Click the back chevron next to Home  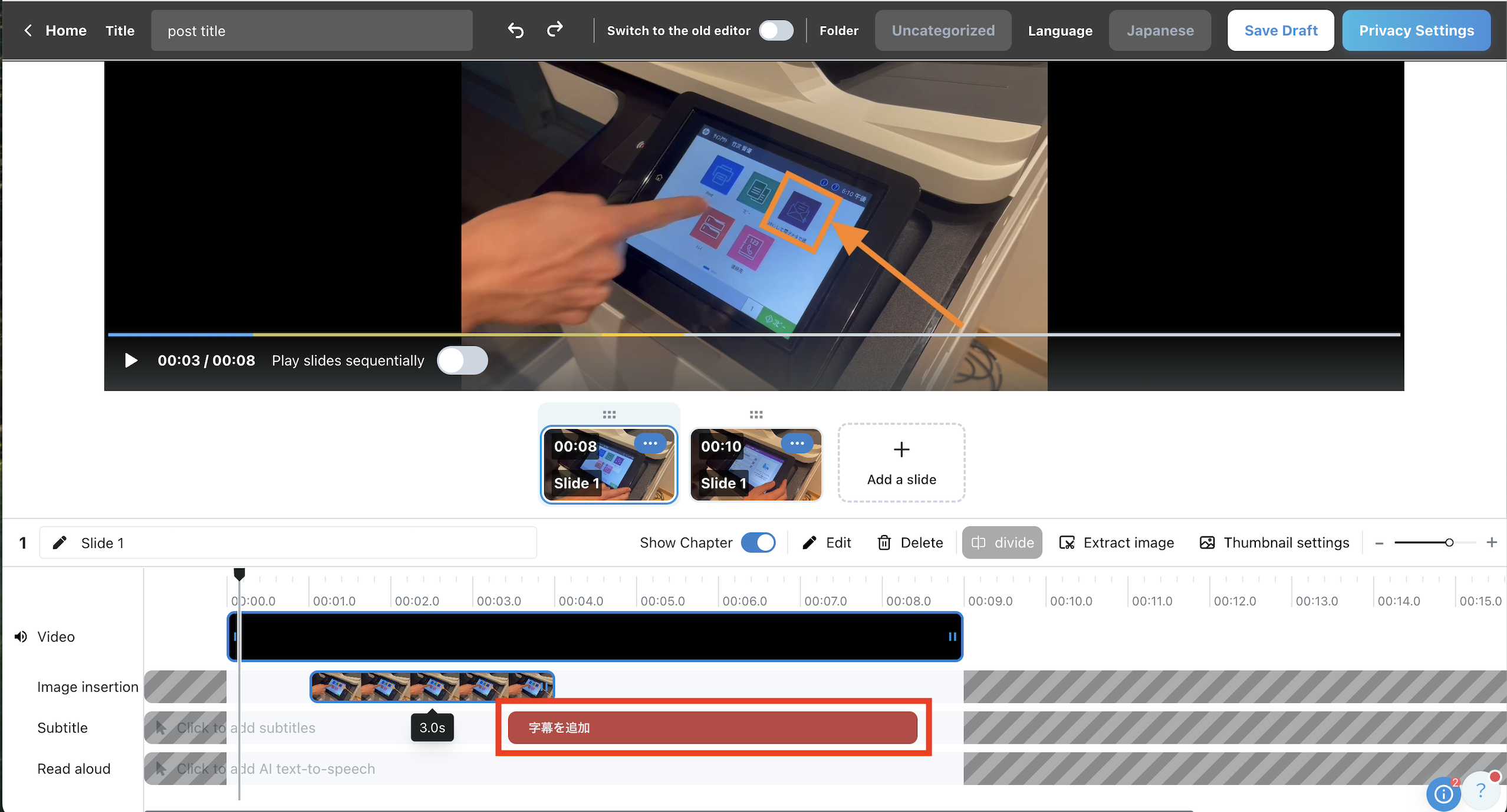point(28,30)
